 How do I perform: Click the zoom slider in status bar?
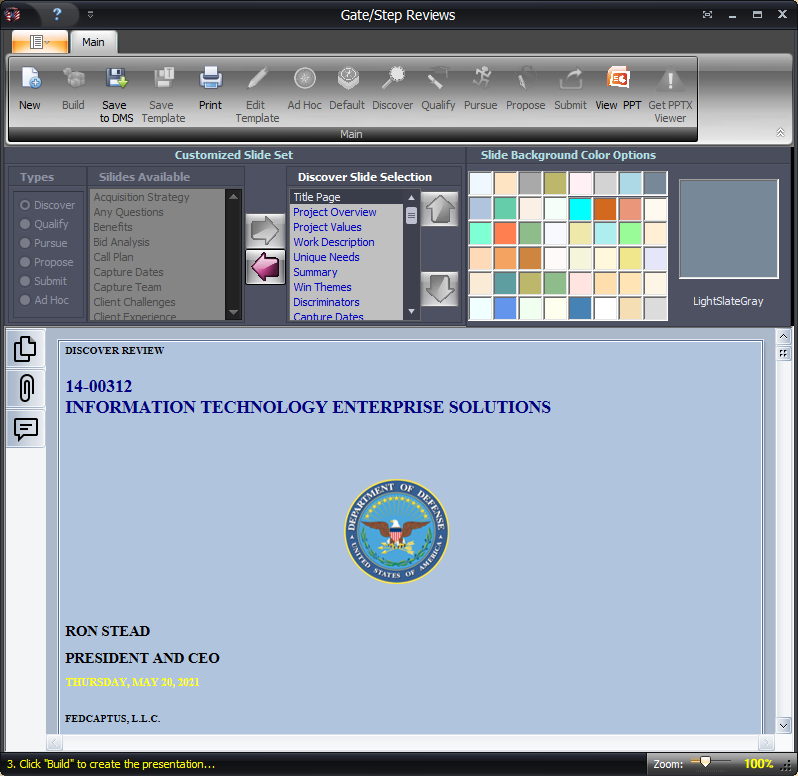704,763
